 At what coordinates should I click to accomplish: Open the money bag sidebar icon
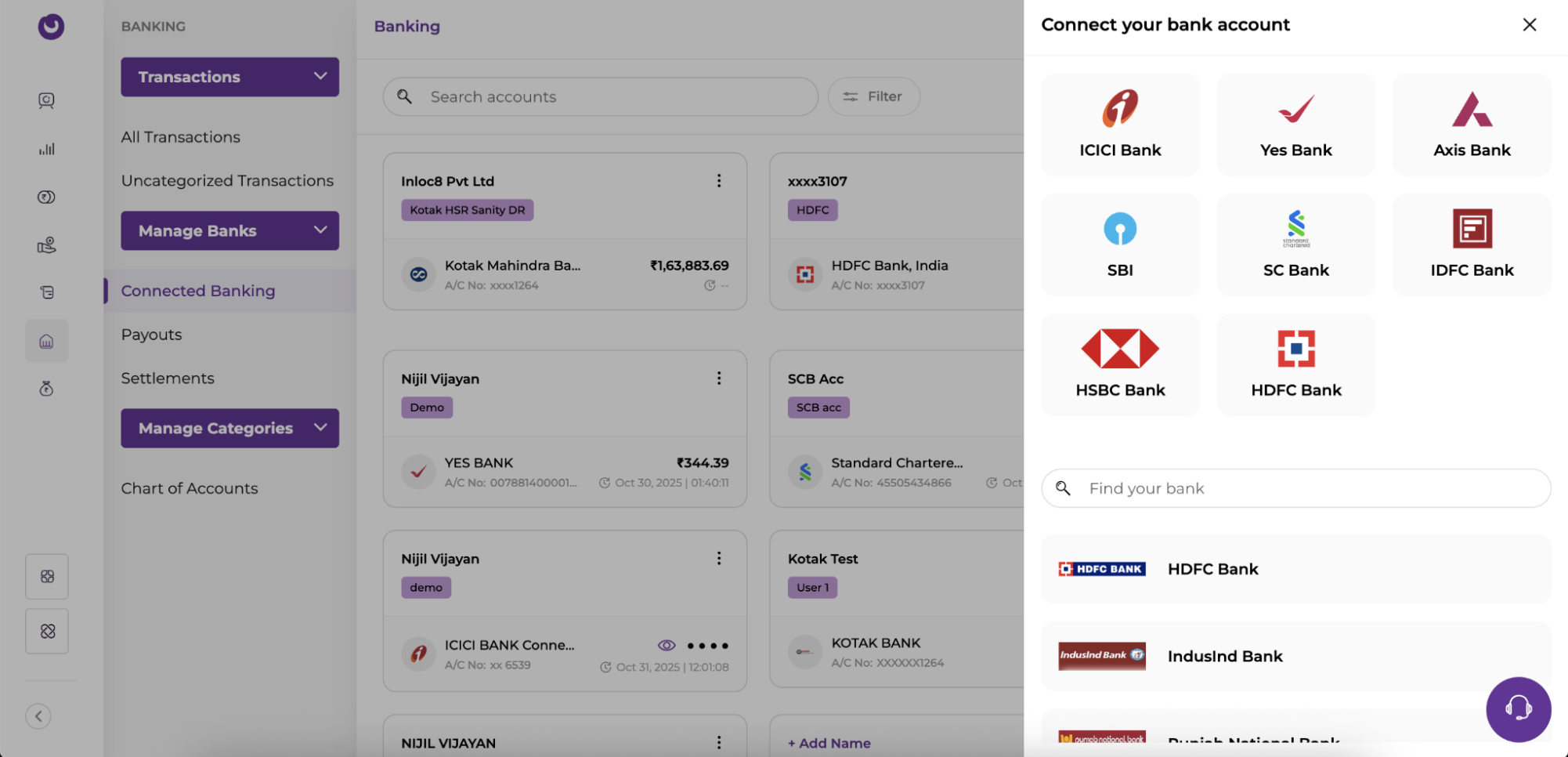(47, 389)
